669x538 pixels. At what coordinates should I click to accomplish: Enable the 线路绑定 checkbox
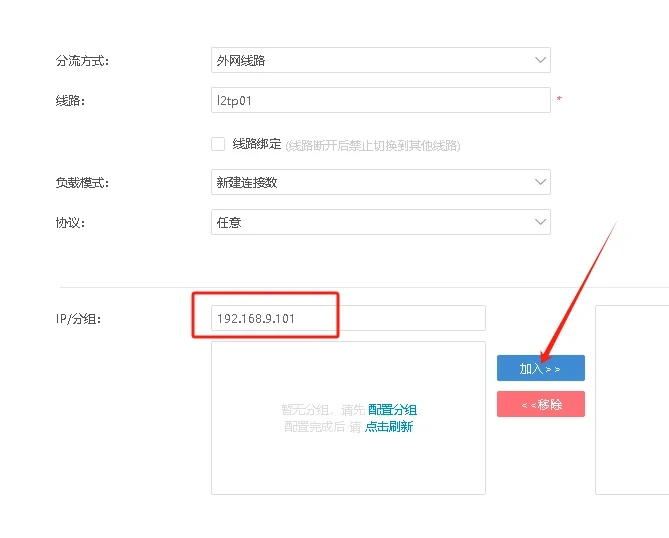pos(218,144)
